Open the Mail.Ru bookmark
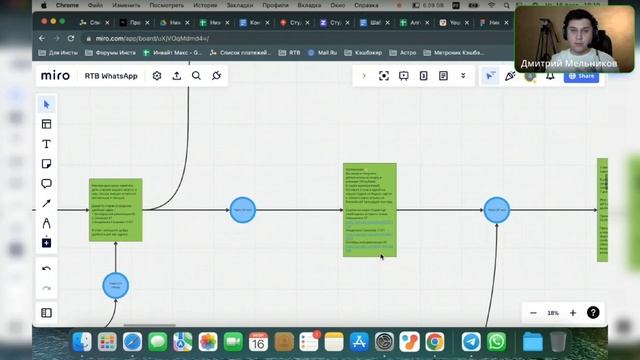 click(x=322, y=53)
